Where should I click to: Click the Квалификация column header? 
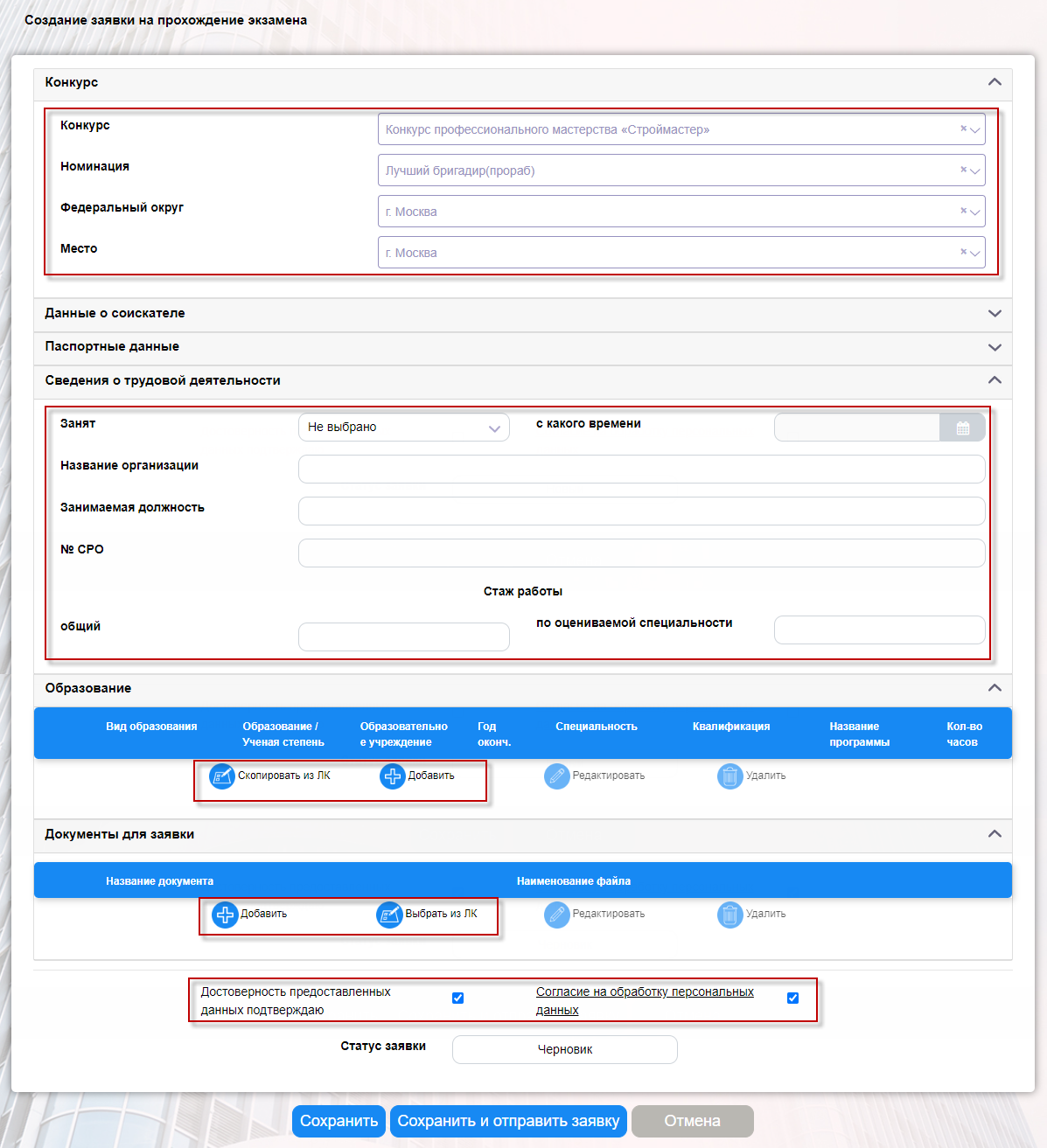coord(731,727)
